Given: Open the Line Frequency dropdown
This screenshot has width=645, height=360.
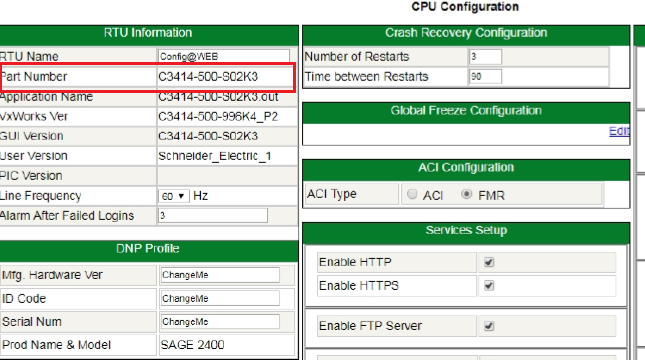Looking at the screenshot, I should 173,196.
